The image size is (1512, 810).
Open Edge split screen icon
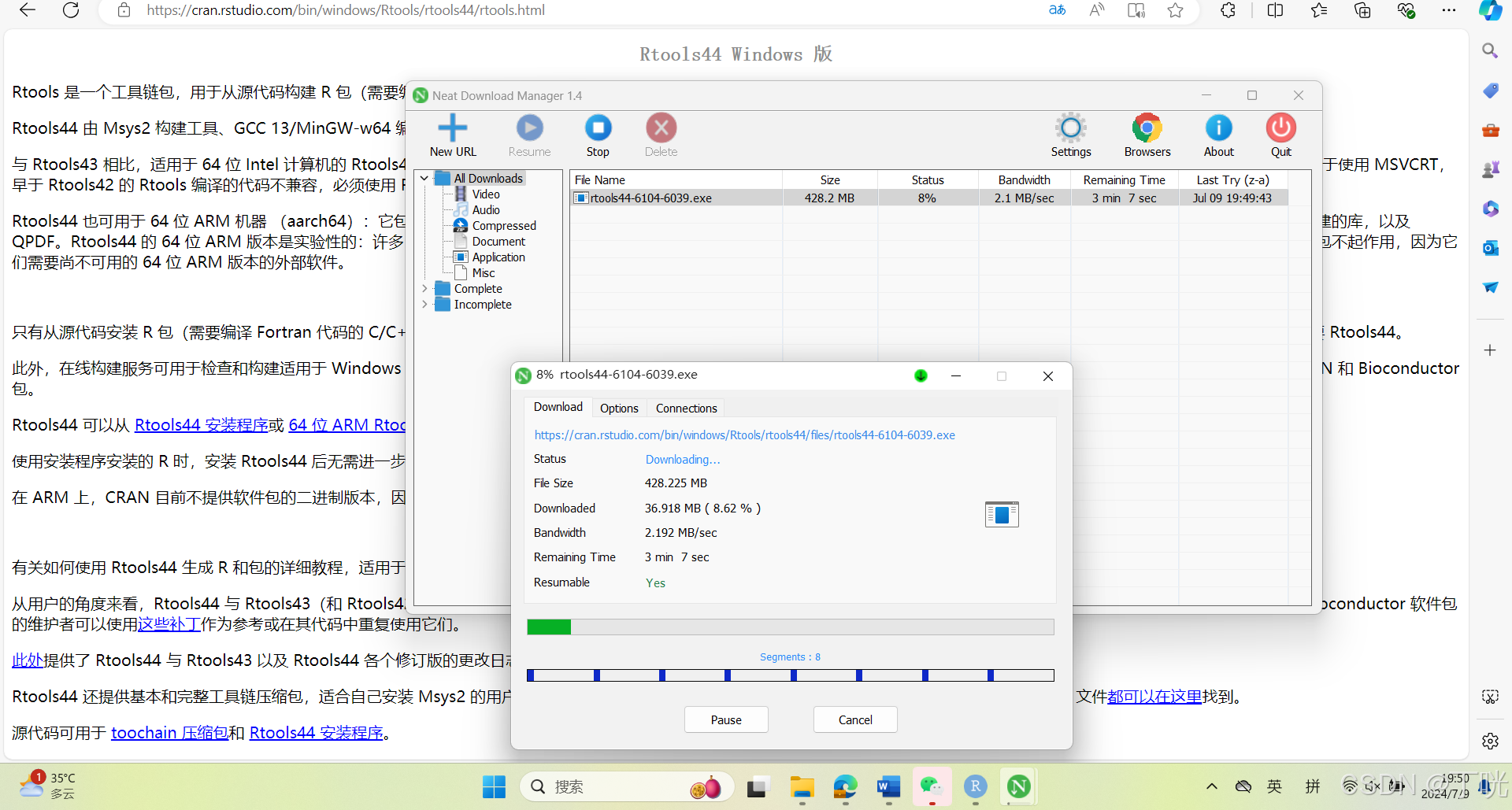(x=1276, y=10)
